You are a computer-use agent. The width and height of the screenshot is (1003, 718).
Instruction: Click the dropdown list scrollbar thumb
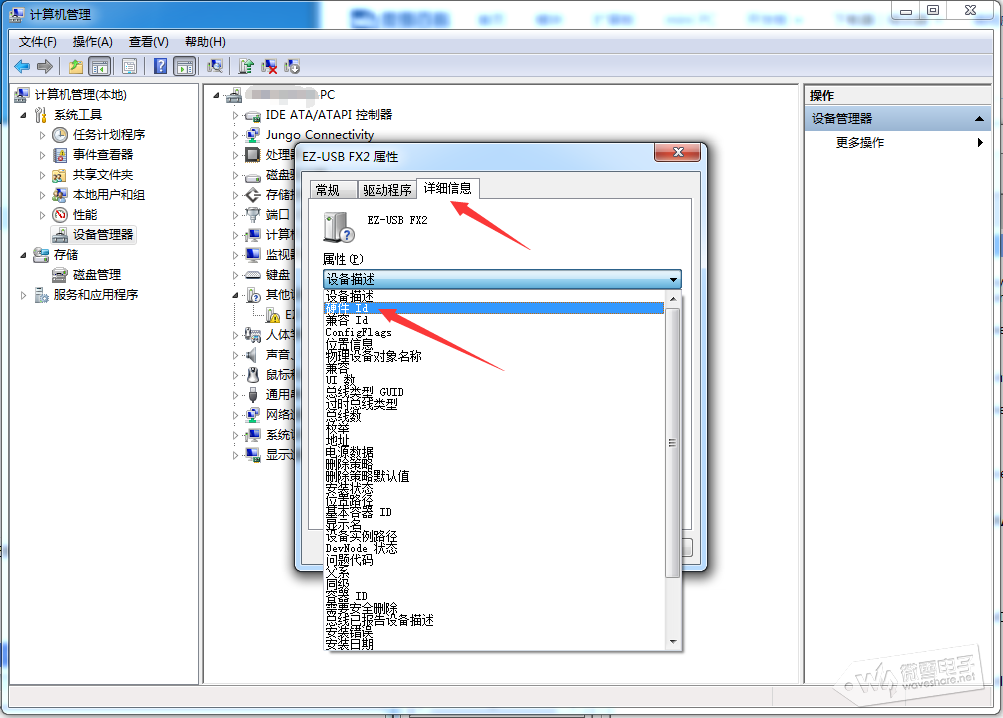point(672,443)
